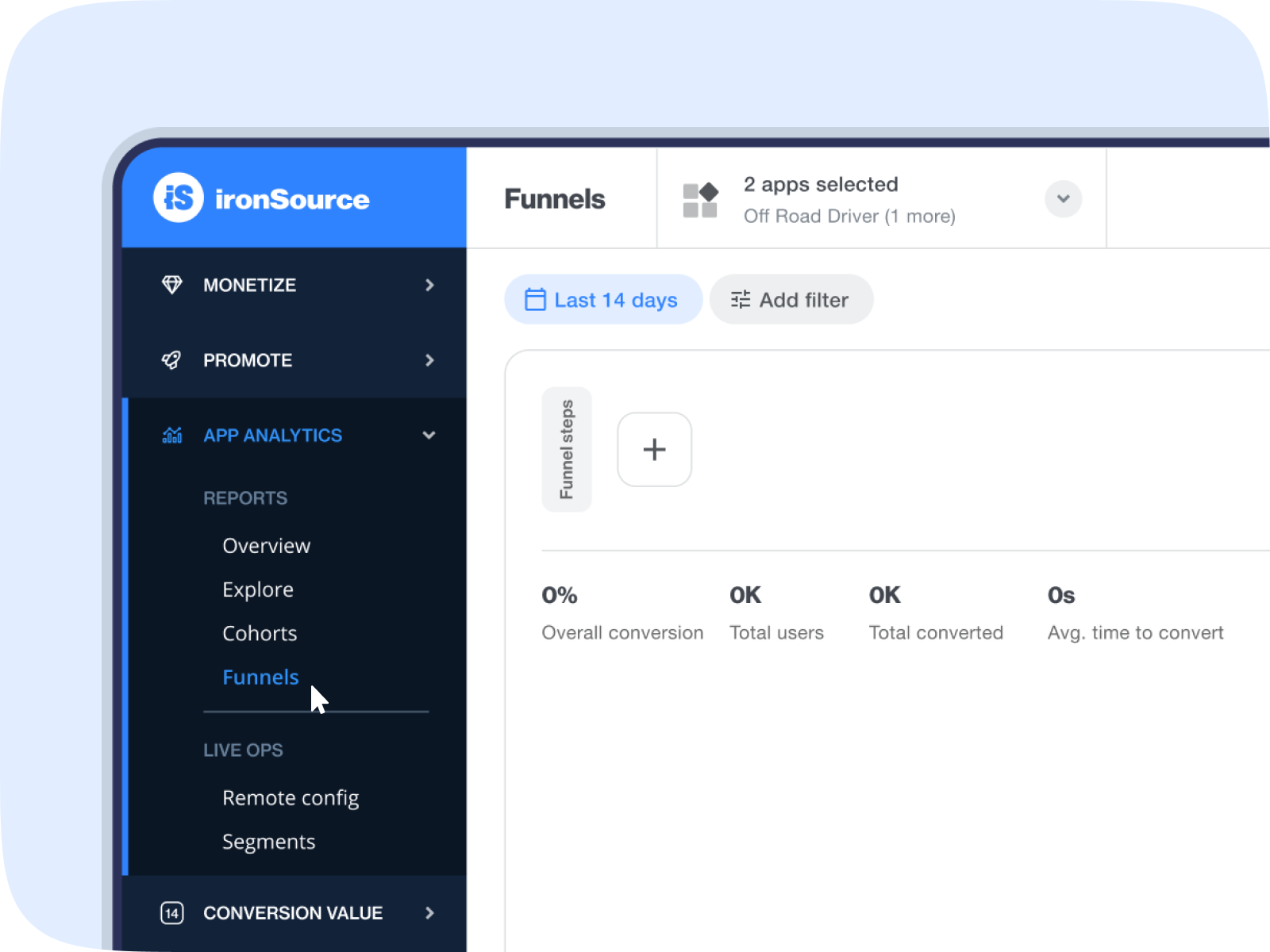Click the REPORTS section heading
This screenshot has height=952, width=1270.
coord(245,498)
